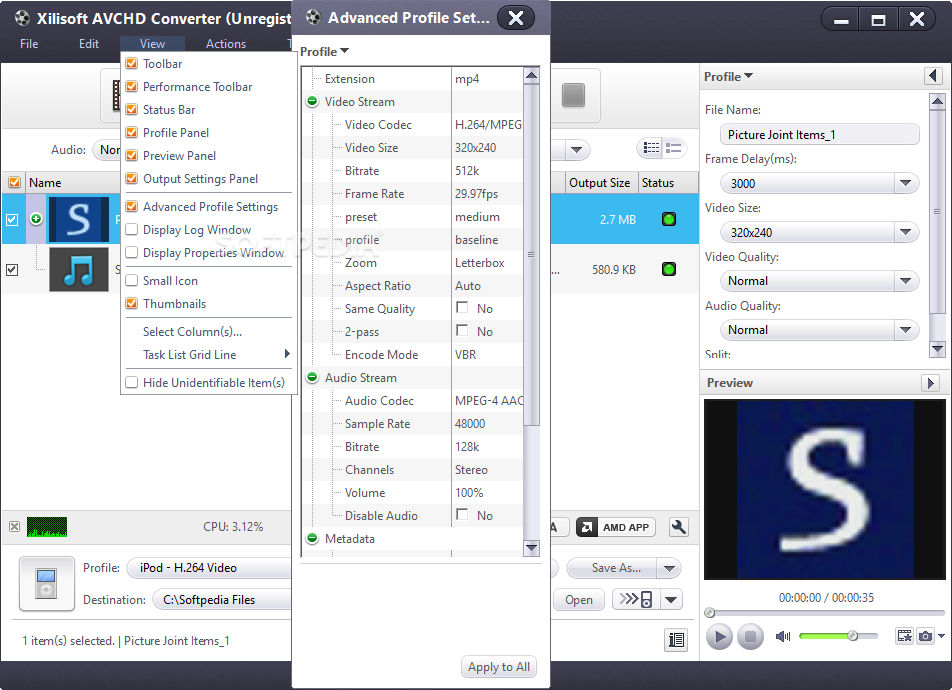Collapse the Audio Stream group

(312, 377)
